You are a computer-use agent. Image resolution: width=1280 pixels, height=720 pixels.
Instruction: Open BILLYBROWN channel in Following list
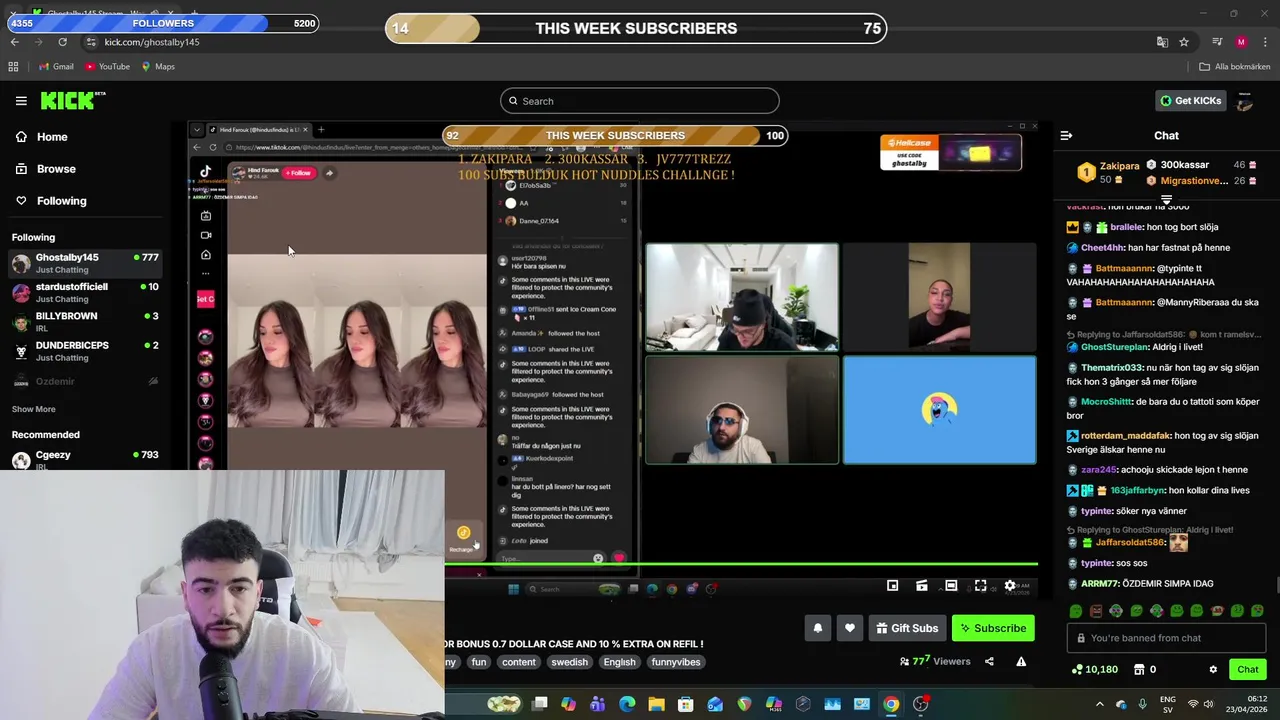(85, 321)
